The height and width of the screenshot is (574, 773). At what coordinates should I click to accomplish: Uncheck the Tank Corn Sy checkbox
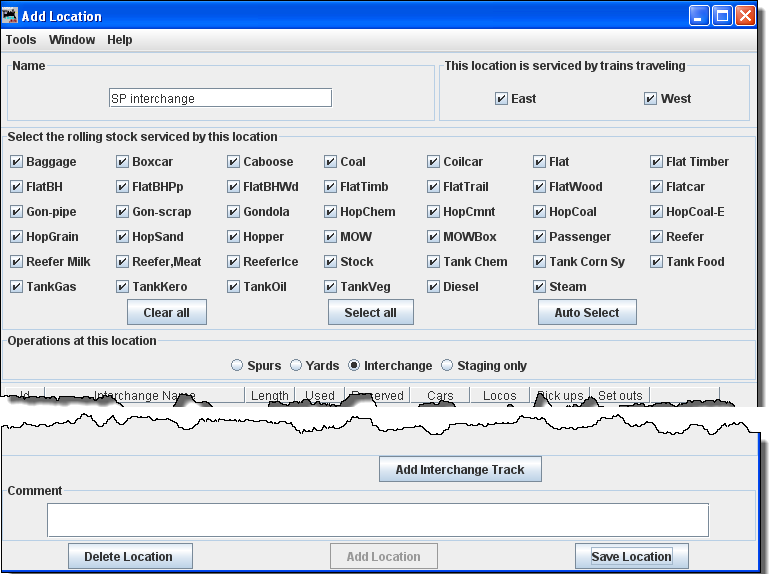(x=540, y=262)
